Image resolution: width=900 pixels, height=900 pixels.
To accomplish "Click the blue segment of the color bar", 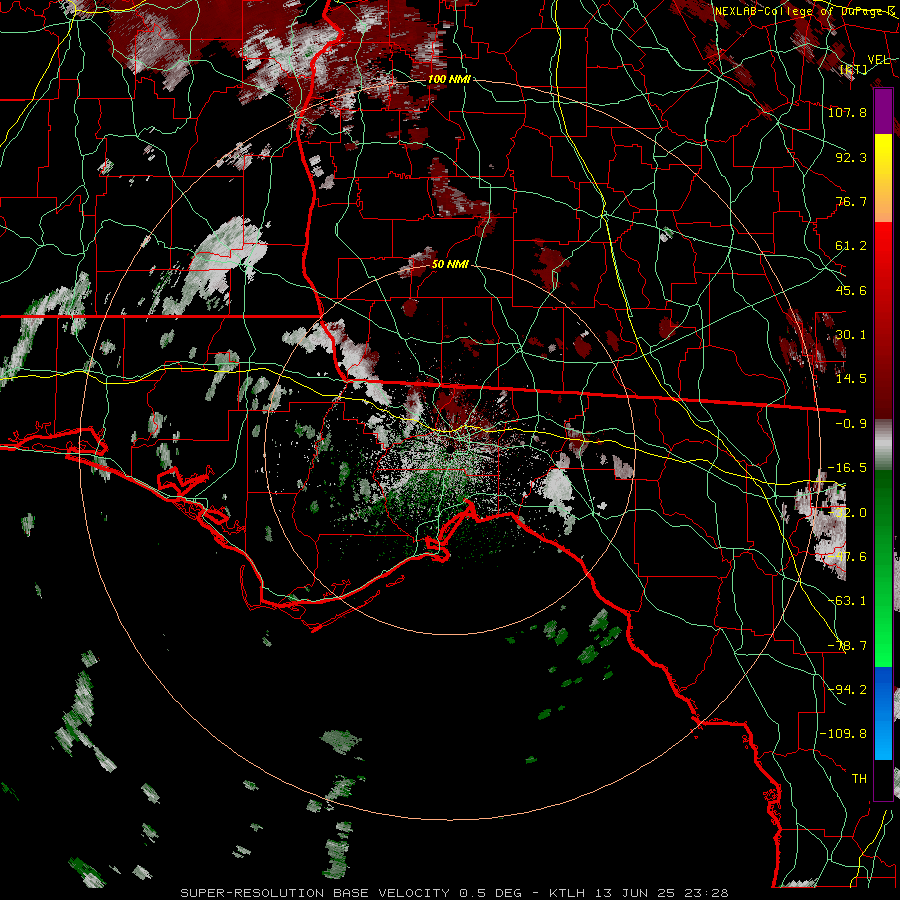I will (883, 713).
